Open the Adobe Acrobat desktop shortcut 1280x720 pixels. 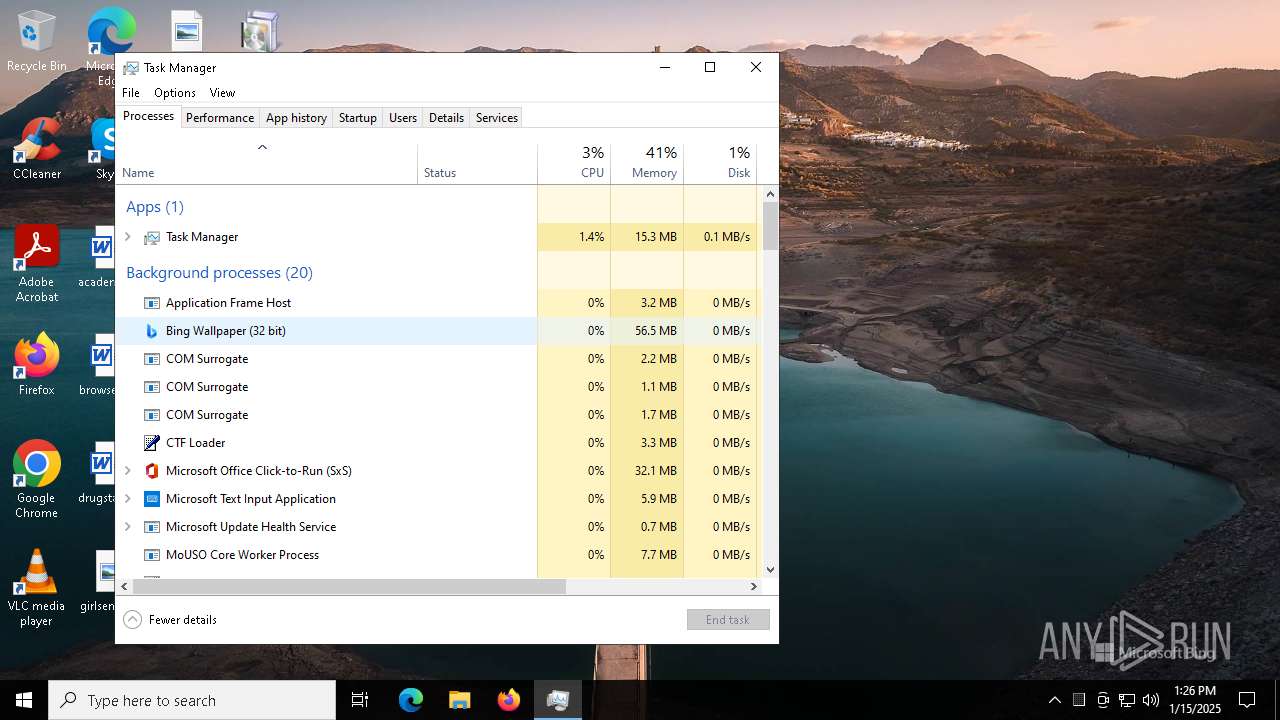(37, 264)
